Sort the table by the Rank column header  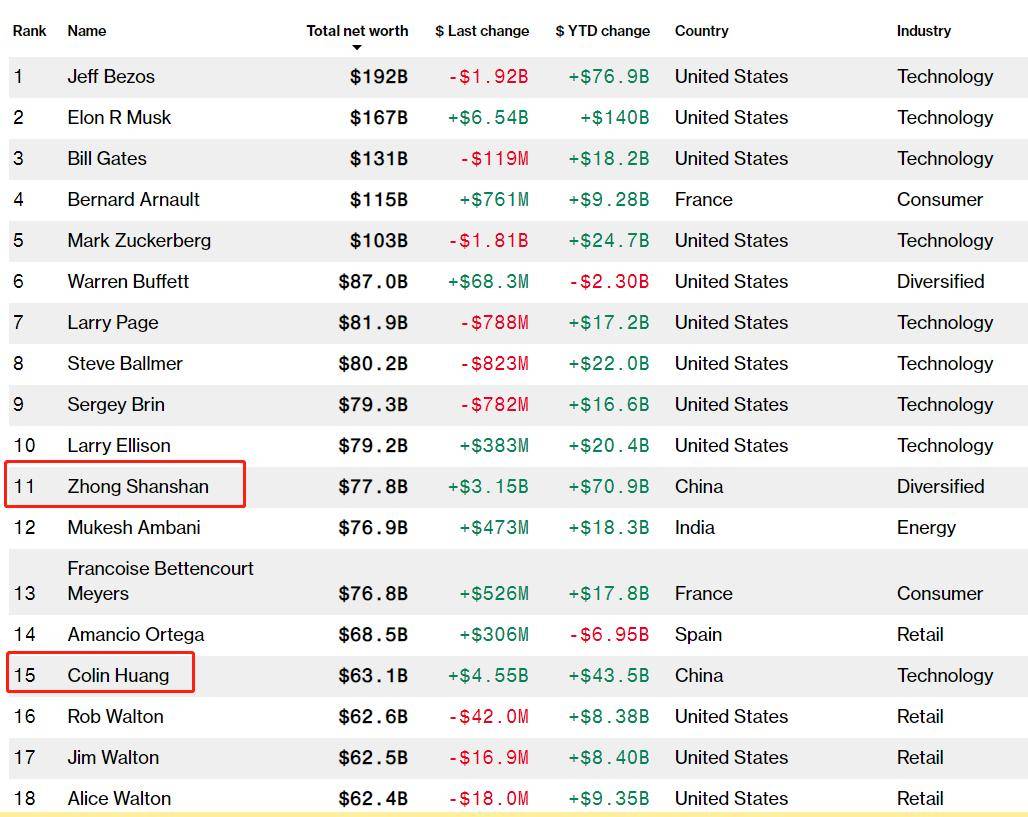tap(30, 31)
